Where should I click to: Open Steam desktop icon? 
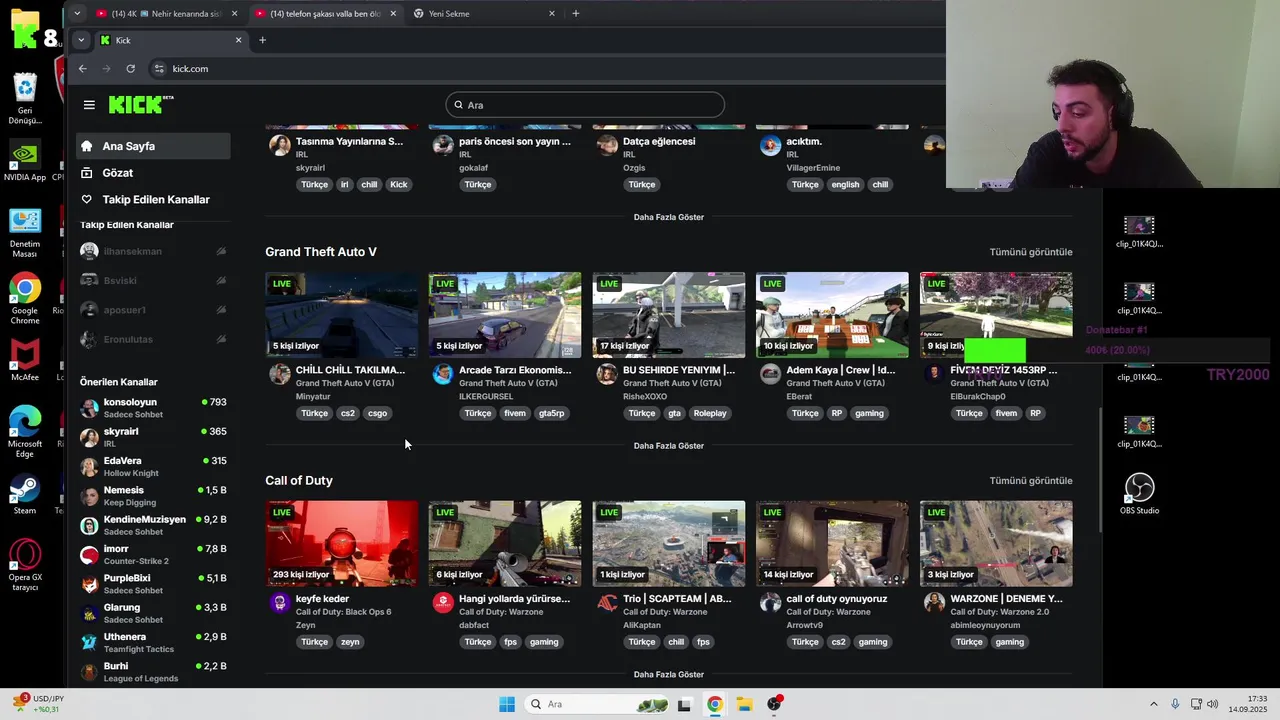pos(25,494)
